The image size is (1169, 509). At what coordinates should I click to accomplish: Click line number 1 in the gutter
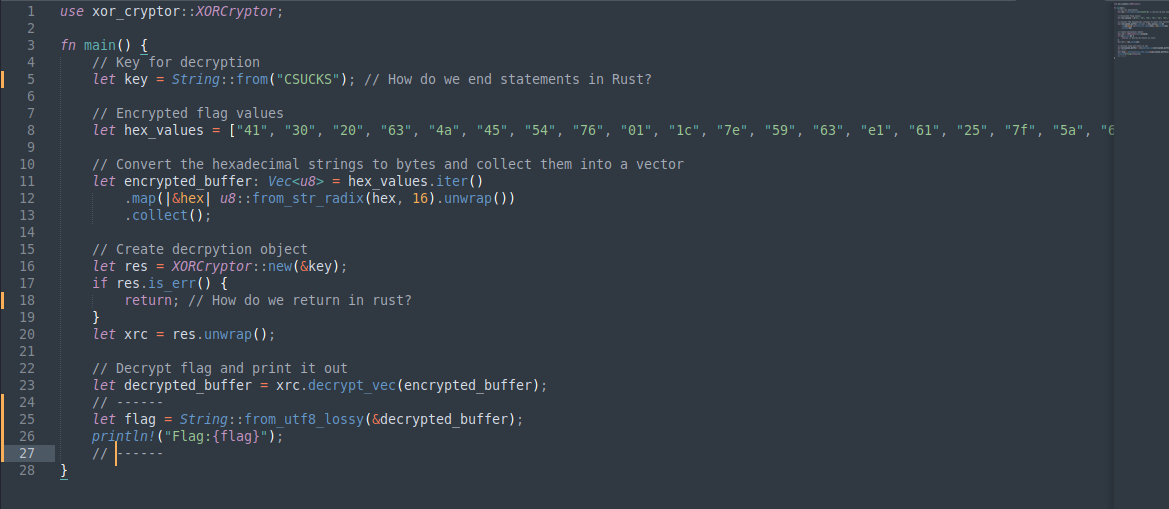click(x=31, y=12)
